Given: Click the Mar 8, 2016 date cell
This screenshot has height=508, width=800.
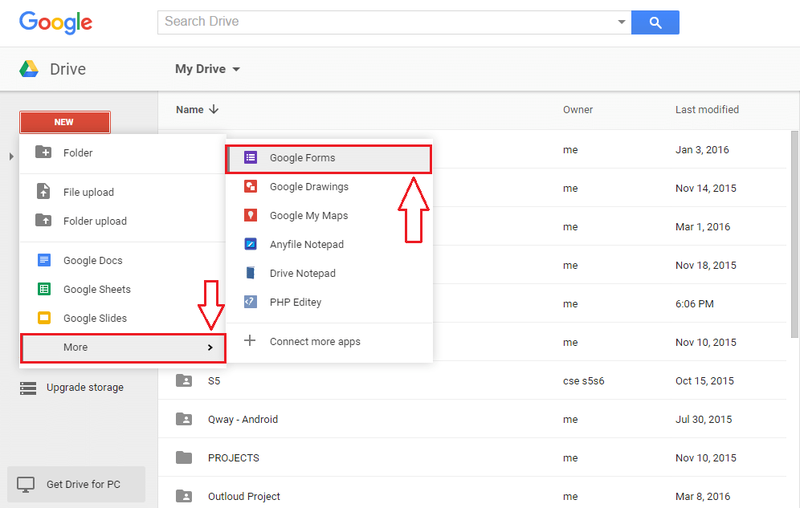Looking at the screenshot, I should coord(703,496).
